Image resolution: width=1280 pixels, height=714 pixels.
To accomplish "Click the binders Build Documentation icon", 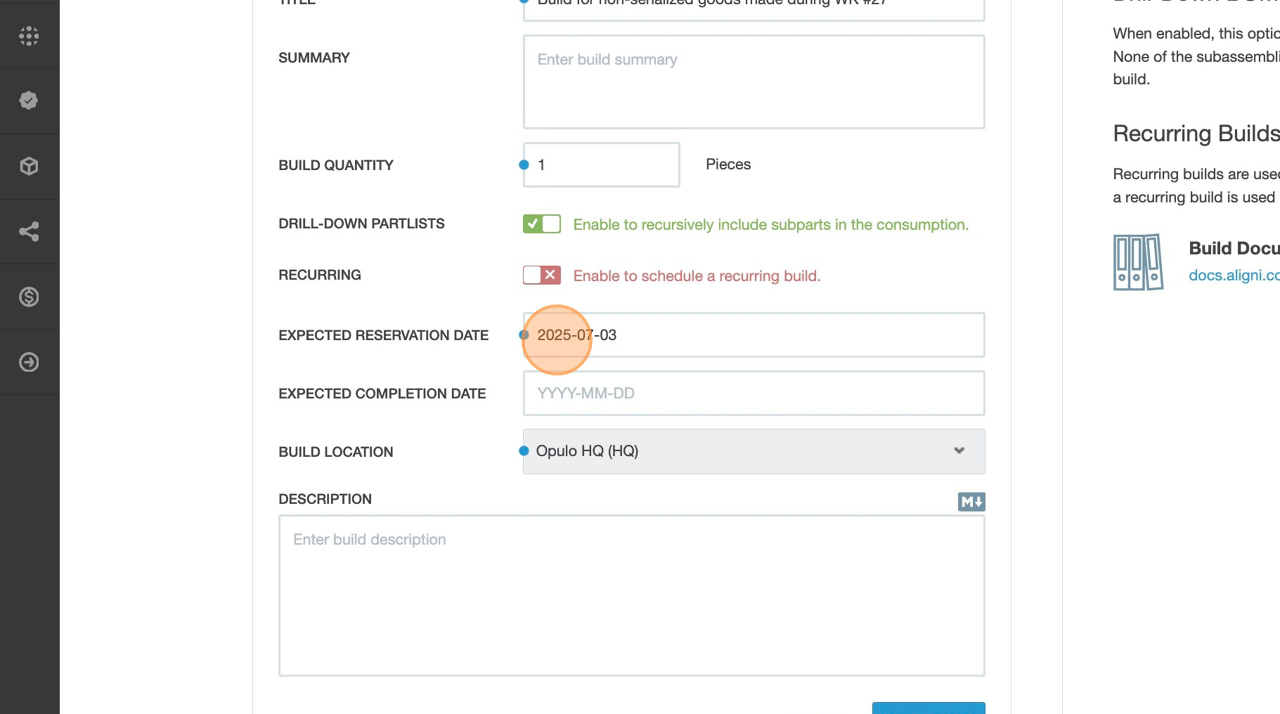I will pyautogui.click(x=1138, y=262).
